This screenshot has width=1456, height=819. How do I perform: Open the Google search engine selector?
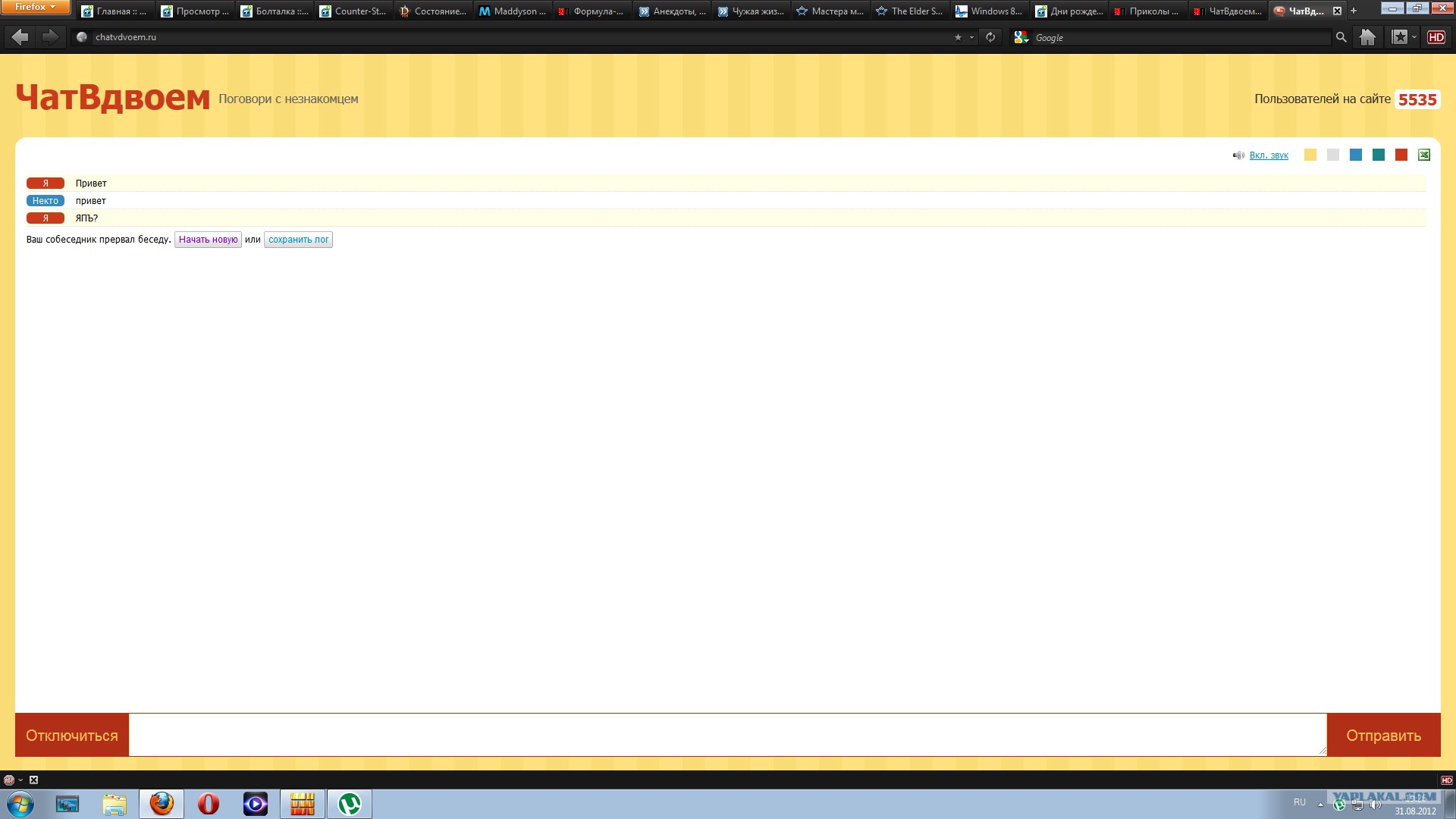coord(1021,37)
